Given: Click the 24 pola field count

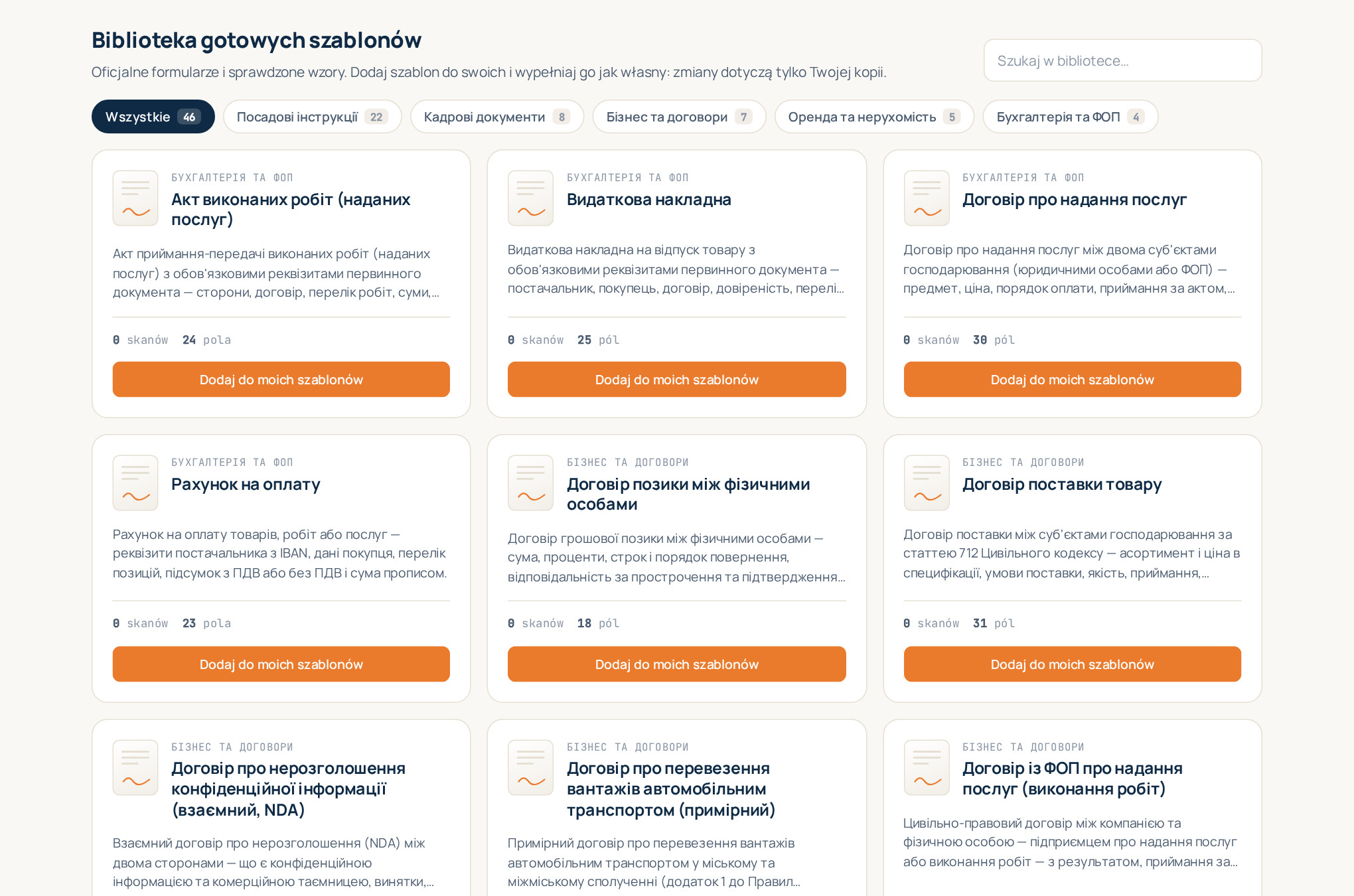Looking at the screenshot, I should click(206, 340).
